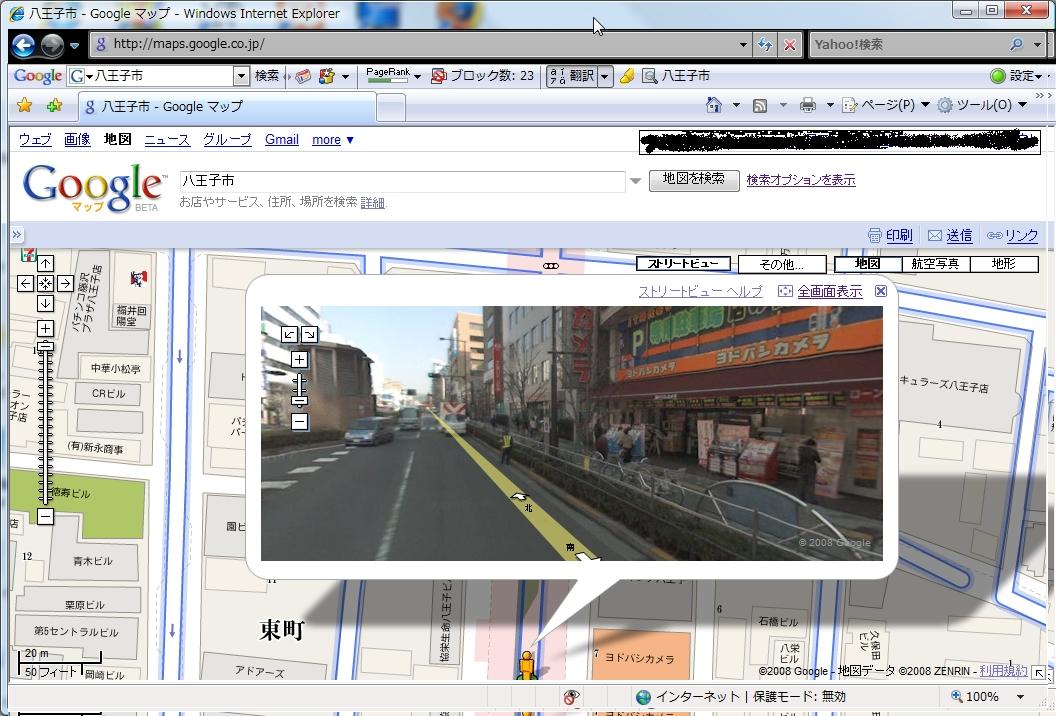The image size is (1056, 716).
Task: Go back with the IE back arrow
Action: [x=24, y=45]
